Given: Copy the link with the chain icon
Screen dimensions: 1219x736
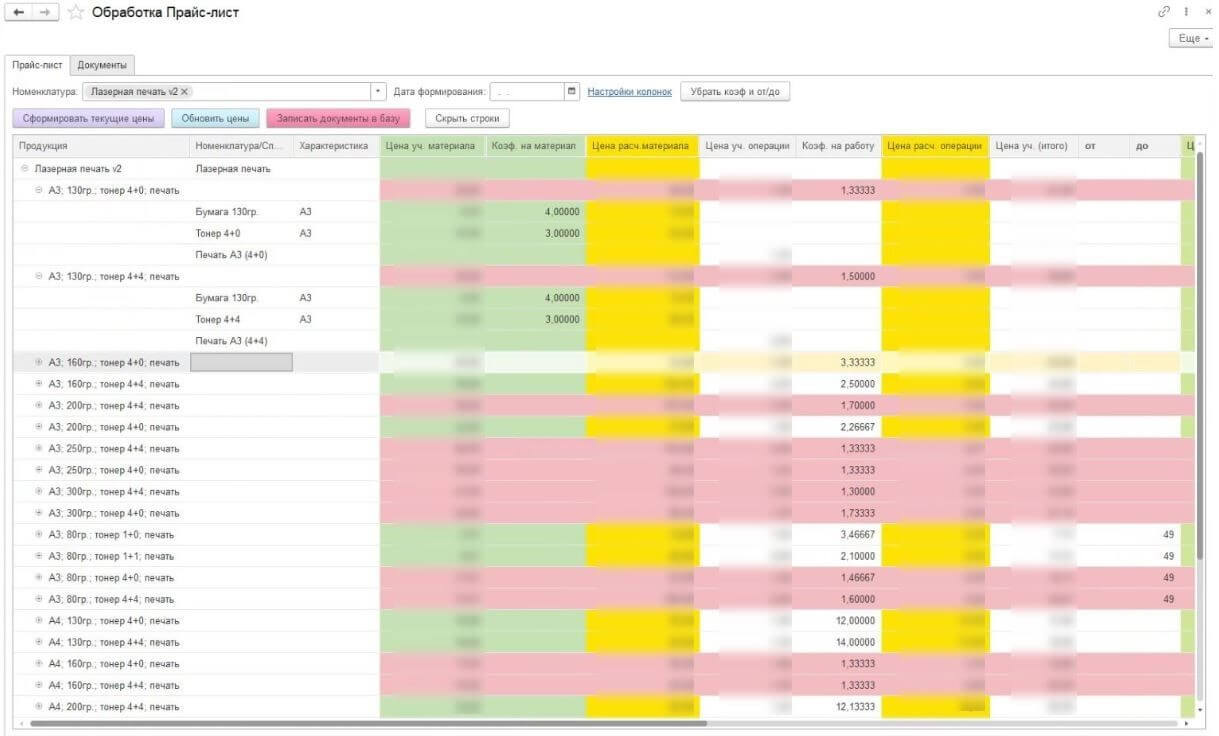Looking at the screenshot, I should (x=1163, y=12).
